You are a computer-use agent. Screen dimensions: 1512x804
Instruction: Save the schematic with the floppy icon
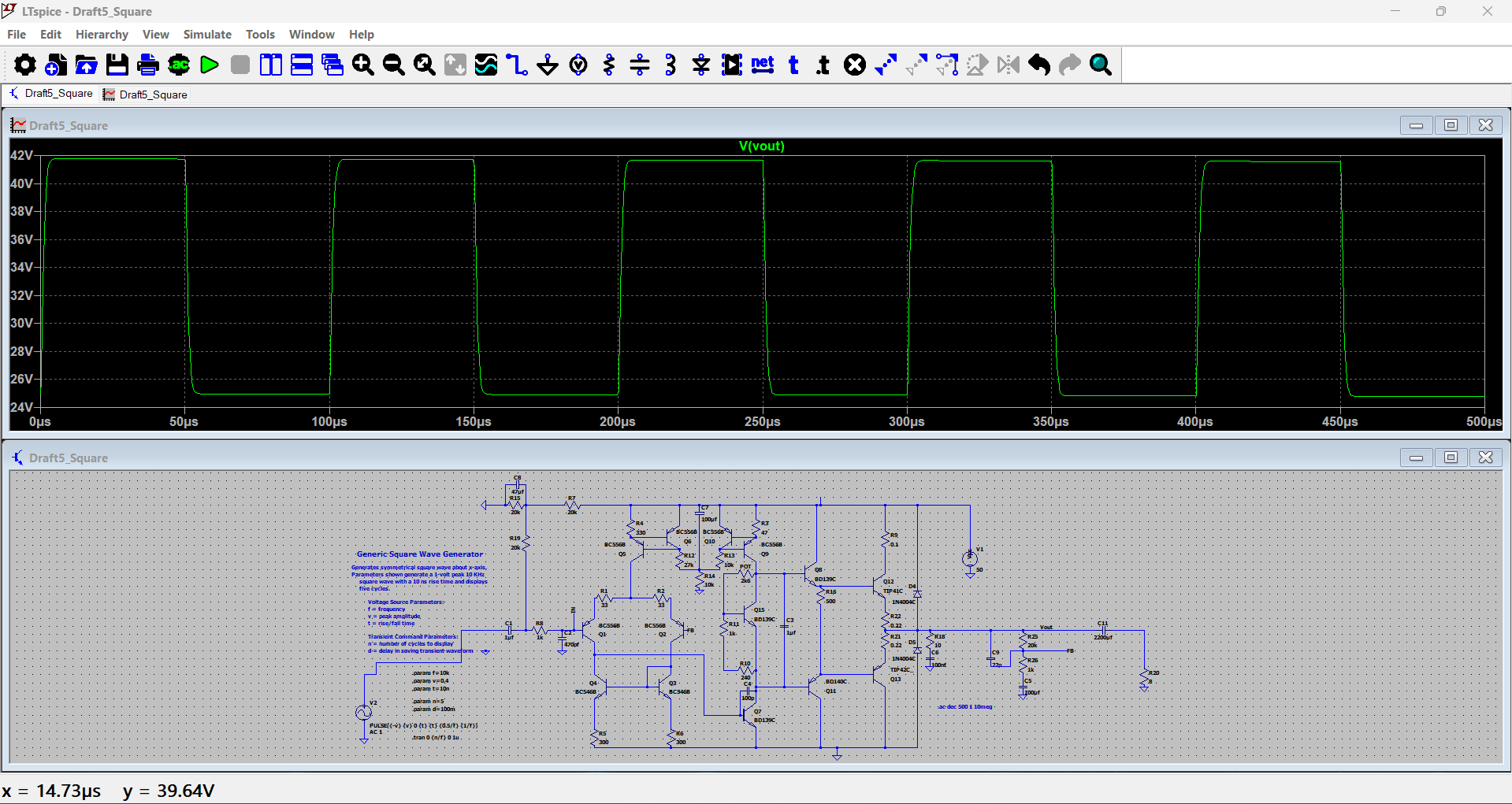point(117,65)
